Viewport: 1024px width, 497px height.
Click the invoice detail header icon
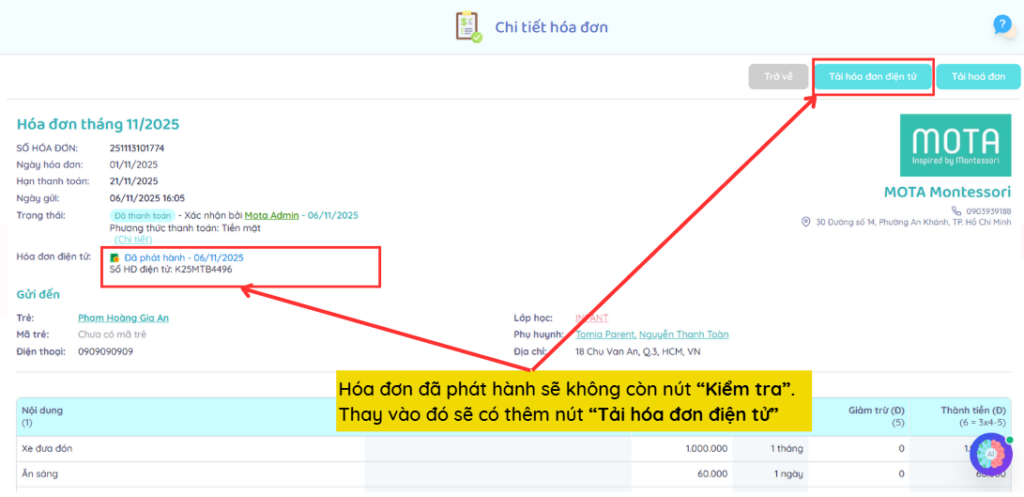[x=468, y=27]
